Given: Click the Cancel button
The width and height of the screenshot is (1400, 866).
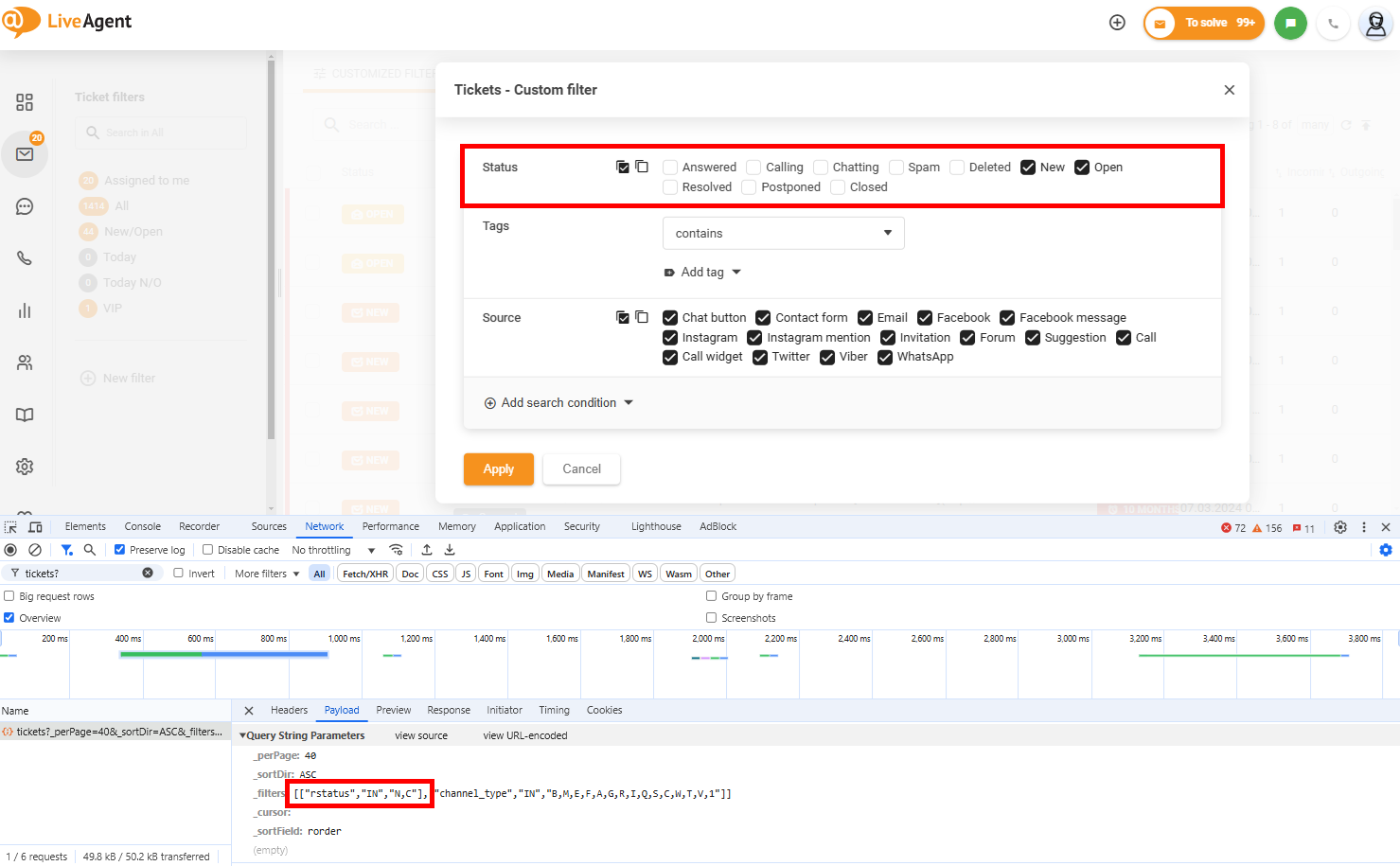Looking at the screenshot, I should pyautogui.click(x=581, y=469).
